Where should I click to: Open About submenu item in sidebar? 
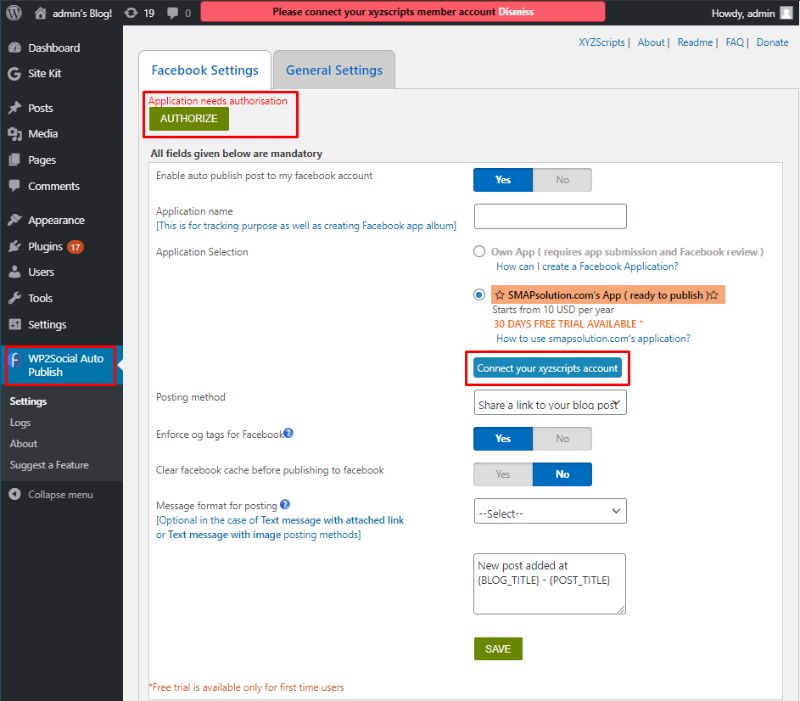23,443
